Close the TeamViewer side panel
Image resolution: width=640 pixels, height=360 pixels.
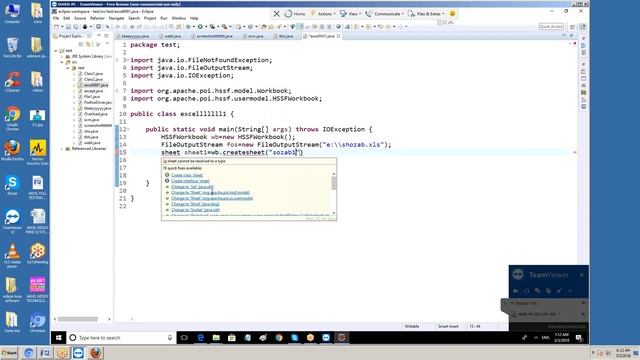[x=582, y=275]
